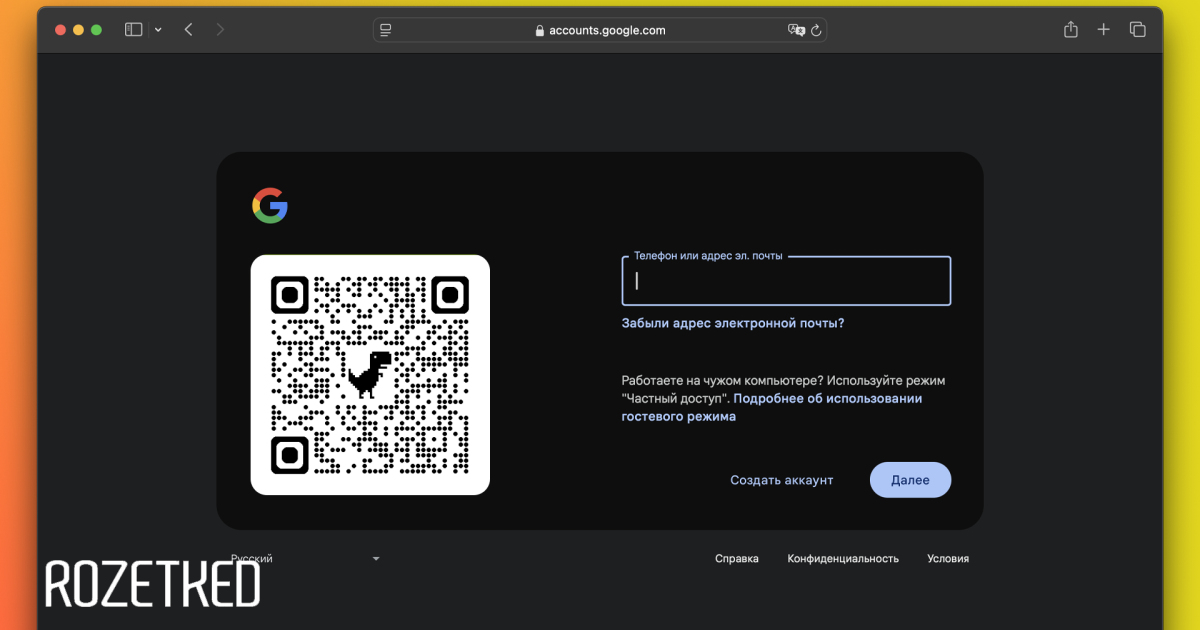Go forward with the forward arrow

pos(220,30)
